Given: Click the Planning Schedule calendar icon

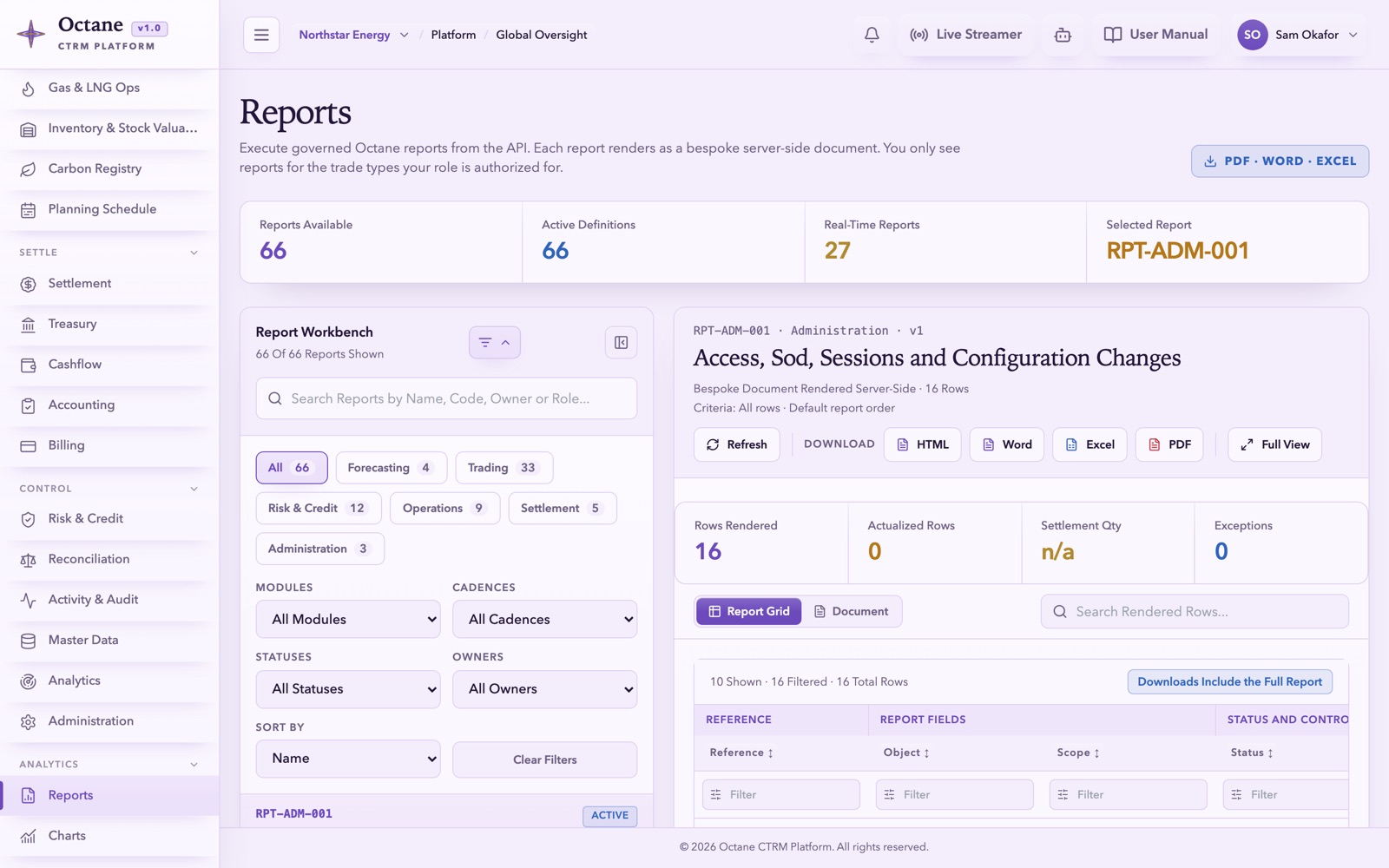Looking at the screenshot, I should tap(28, 209).
